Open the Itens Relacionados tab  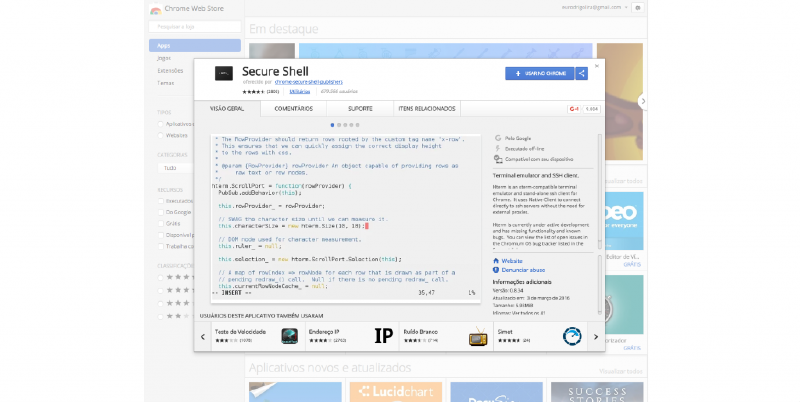point(426,107)
